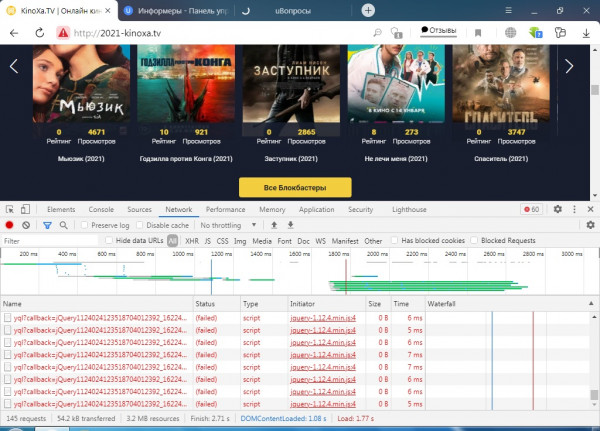This screenshot has height=431, width=600.
Task: Export HAR with the download arrow
Action: point(290,225)
